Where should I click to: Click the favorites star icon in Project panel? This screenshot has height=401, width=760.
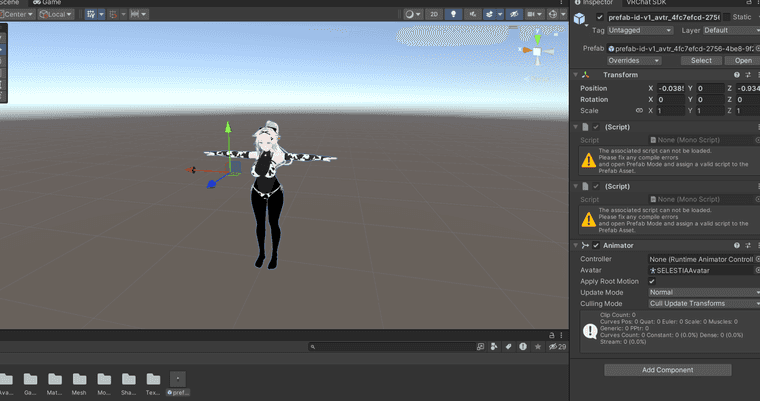[x=538, y=347]
